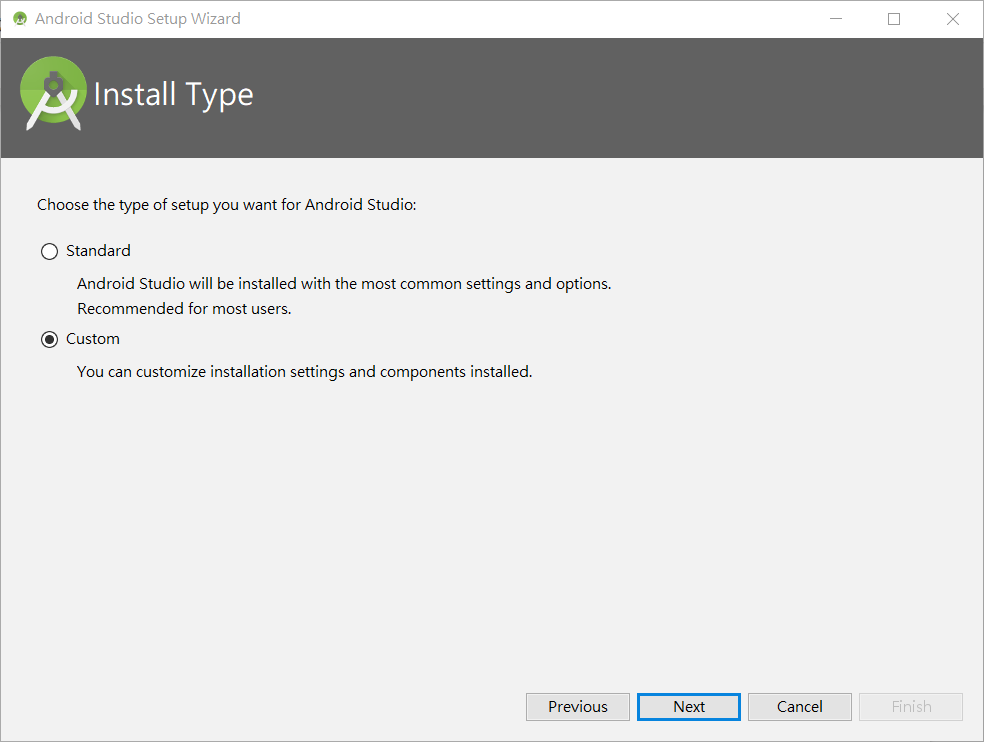Minimize the Setup Wizard window
Viewport: 984px width, 742px height.
point(836,19)
